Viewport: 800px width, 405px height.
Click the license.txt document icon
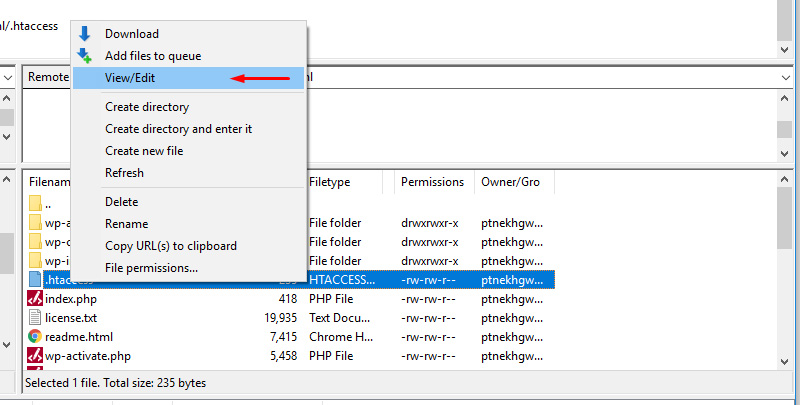35,318
